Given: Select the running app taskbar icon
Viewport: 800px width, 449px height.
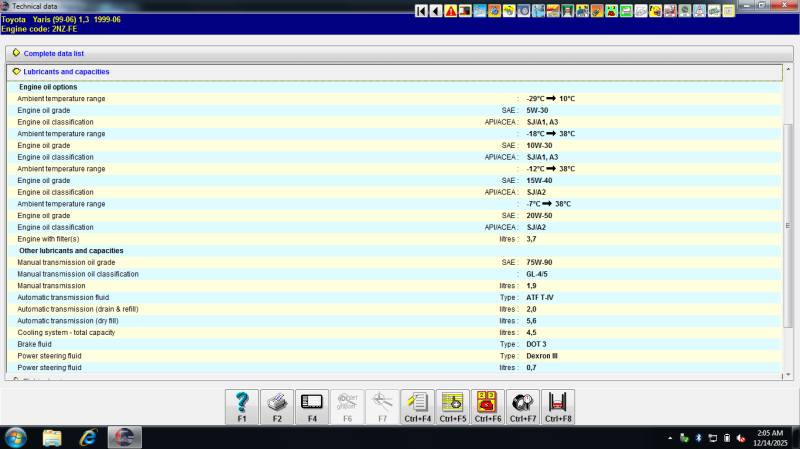Looking at the screenshot, I should click(x=124, y=438).
